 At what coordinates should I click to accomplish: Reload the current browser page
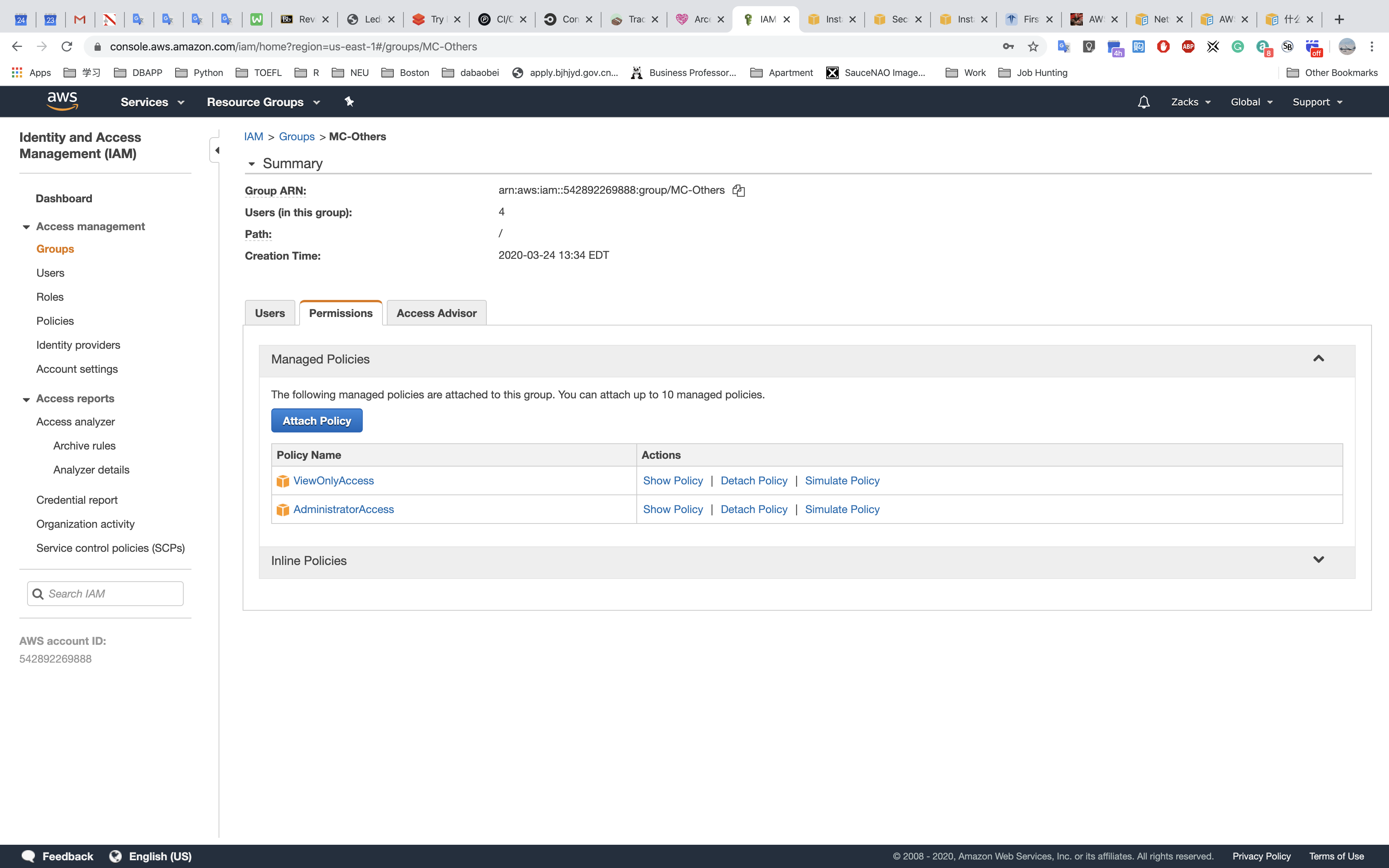[67, 46]
